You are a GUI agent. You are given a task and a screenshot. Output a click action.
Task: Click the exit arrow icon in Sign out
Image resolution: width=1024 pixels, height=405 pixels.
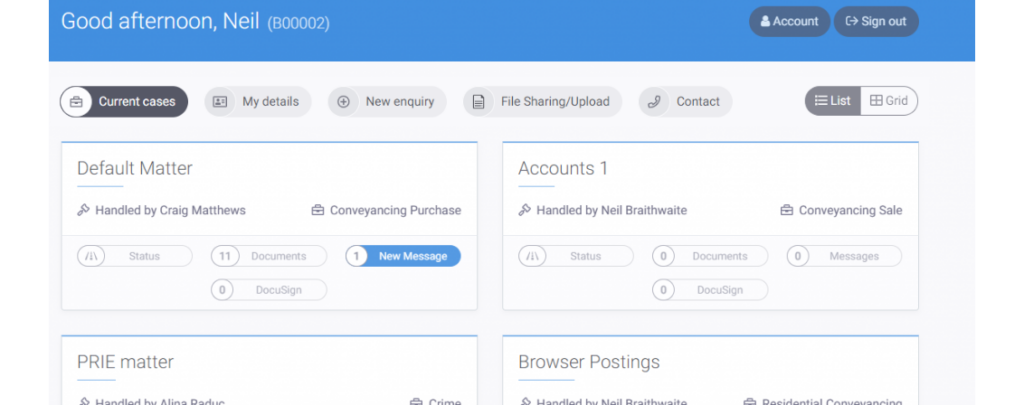852,22
